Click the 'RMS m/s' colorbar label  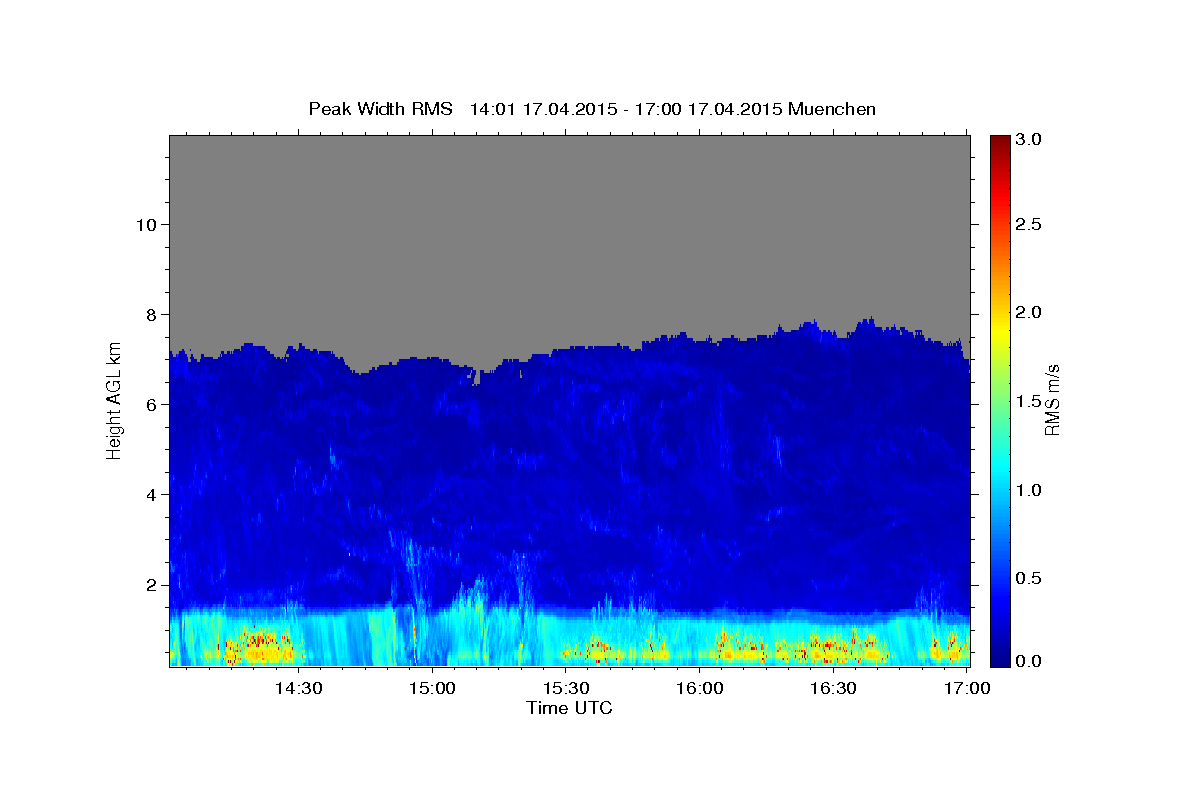(x=1051, y=398)
